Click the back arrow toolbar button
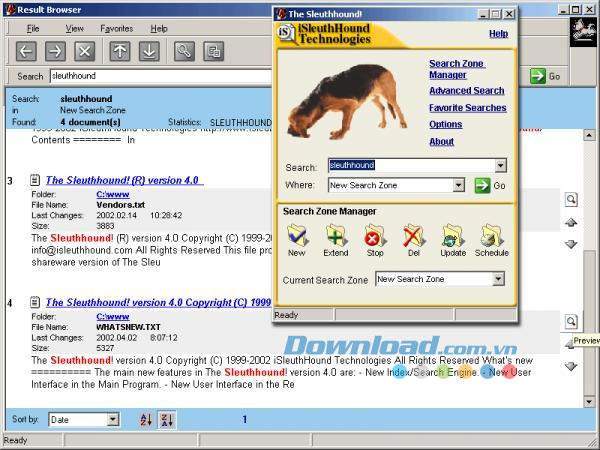600x450 pixels. (x=27, y=51)
